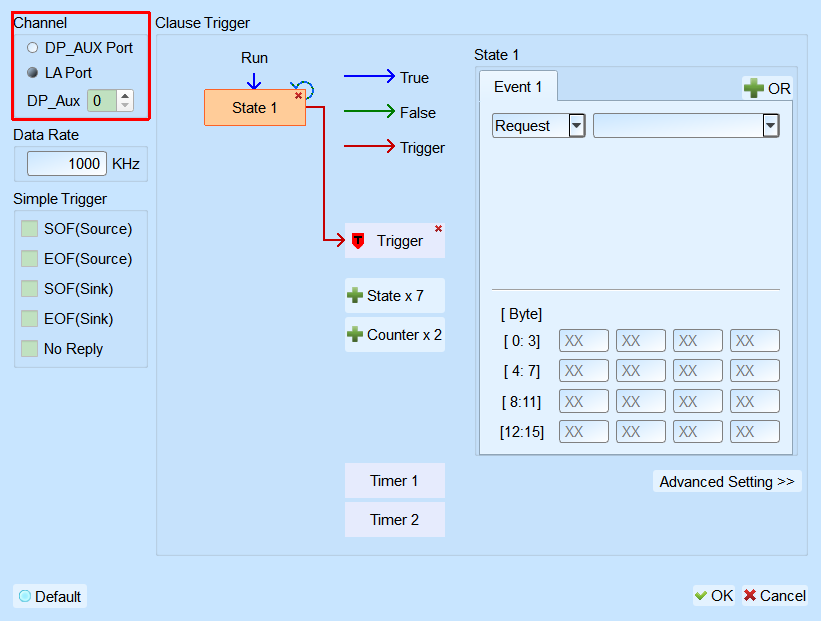821x621 pixels.
Task: Reset settings with the Default button
Action: 50,596
